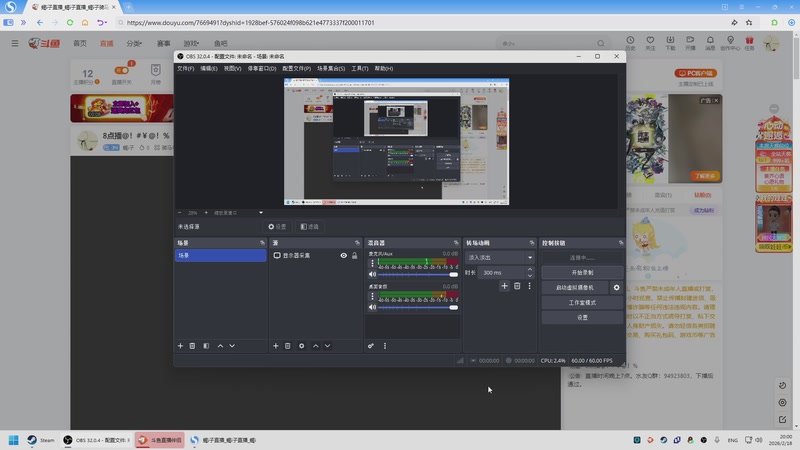Remove the transition with the trash icon
Screen dimensions: 800x450
click(517, 286)
